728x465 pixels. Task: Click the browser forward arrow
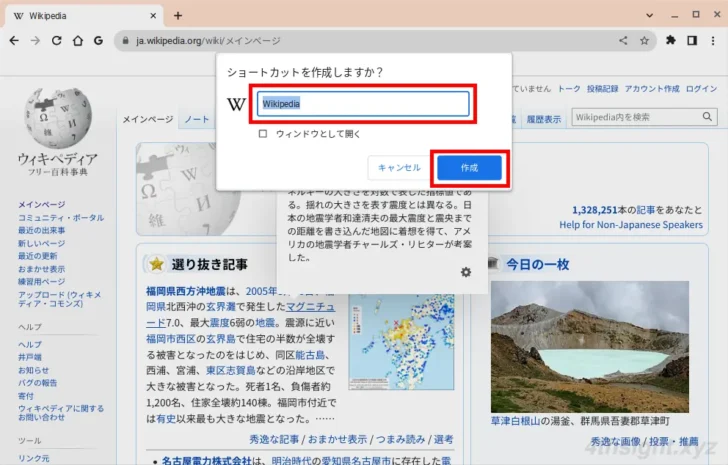(35, 41)
